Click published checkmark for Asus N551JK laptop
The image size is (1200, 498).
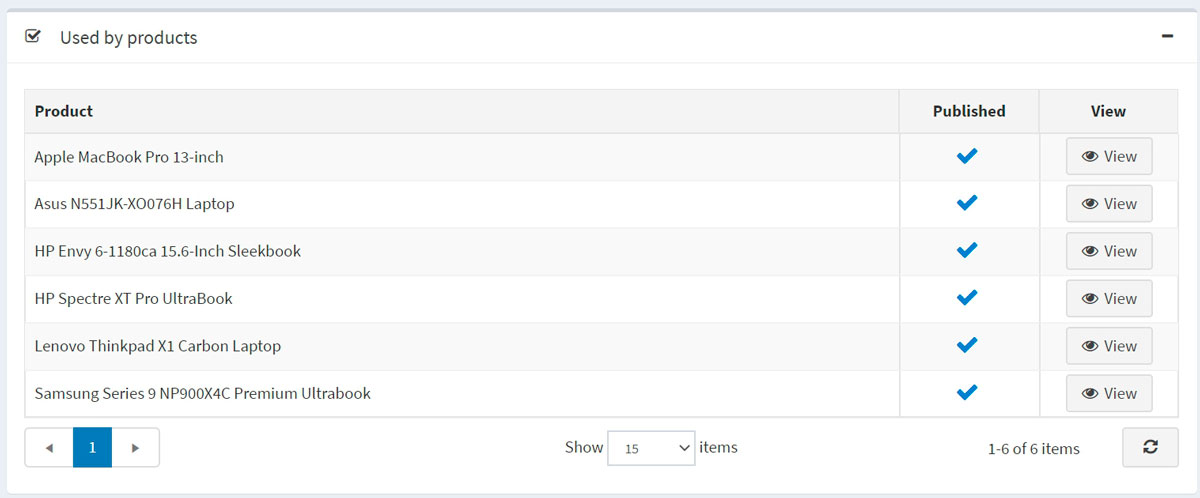pyautogui.click(x=967, y=203)
